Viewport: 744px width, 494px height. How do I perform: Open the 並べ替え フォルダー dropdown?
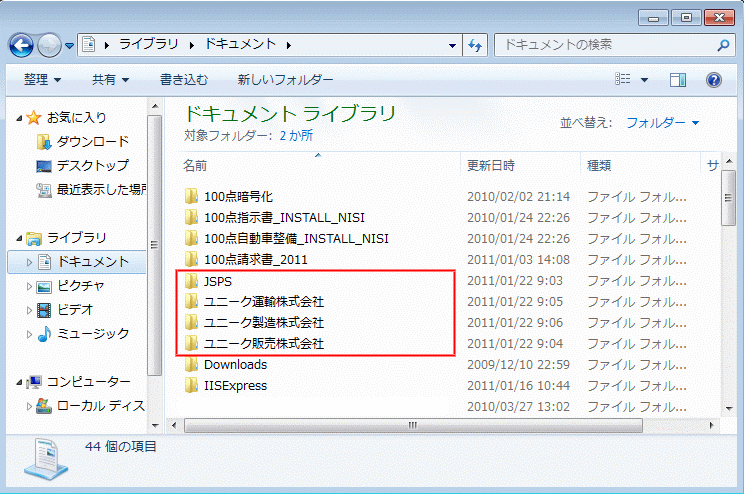tap(662, 122)
